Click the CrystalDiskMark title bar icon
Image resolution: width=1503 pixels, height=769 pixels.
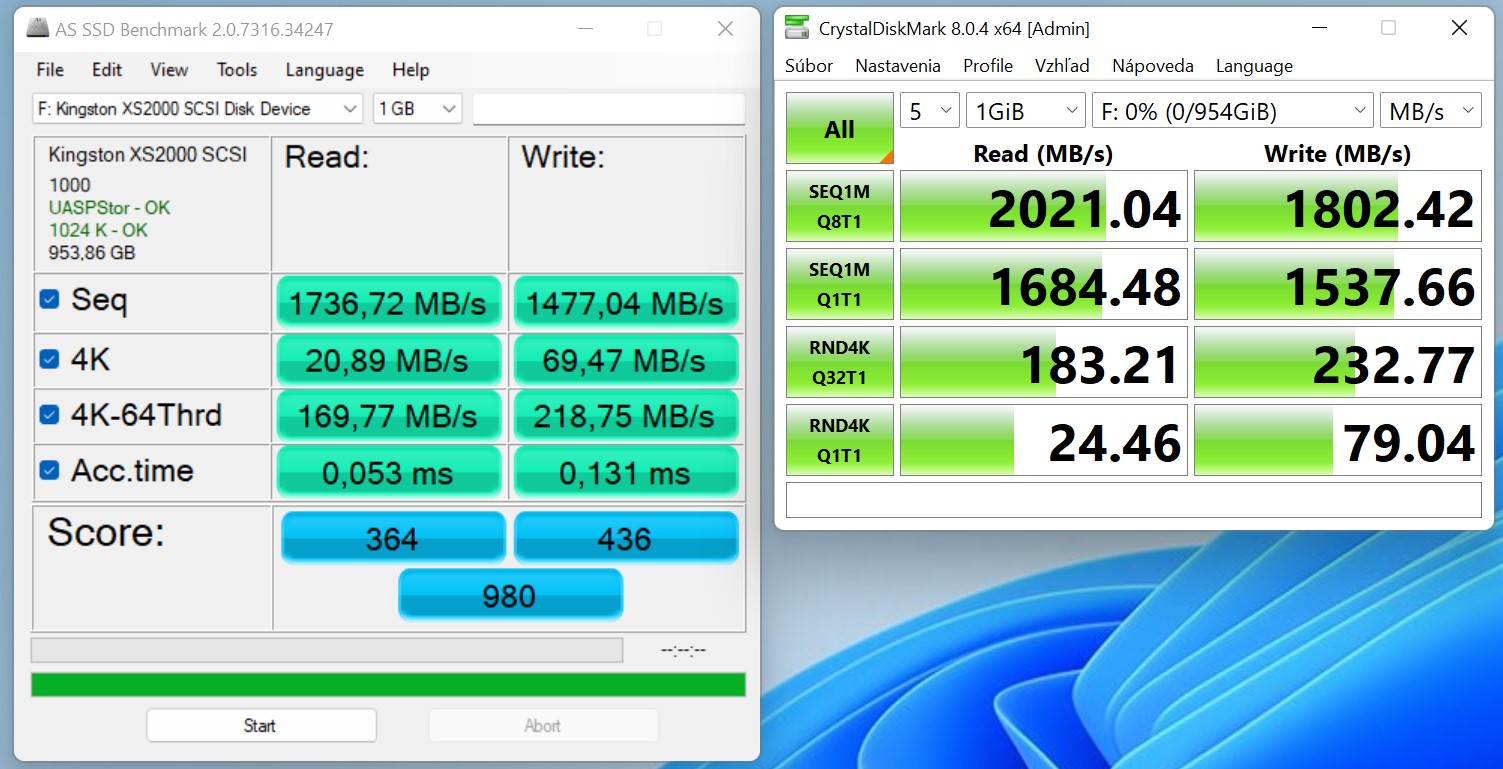coord(796,28)
